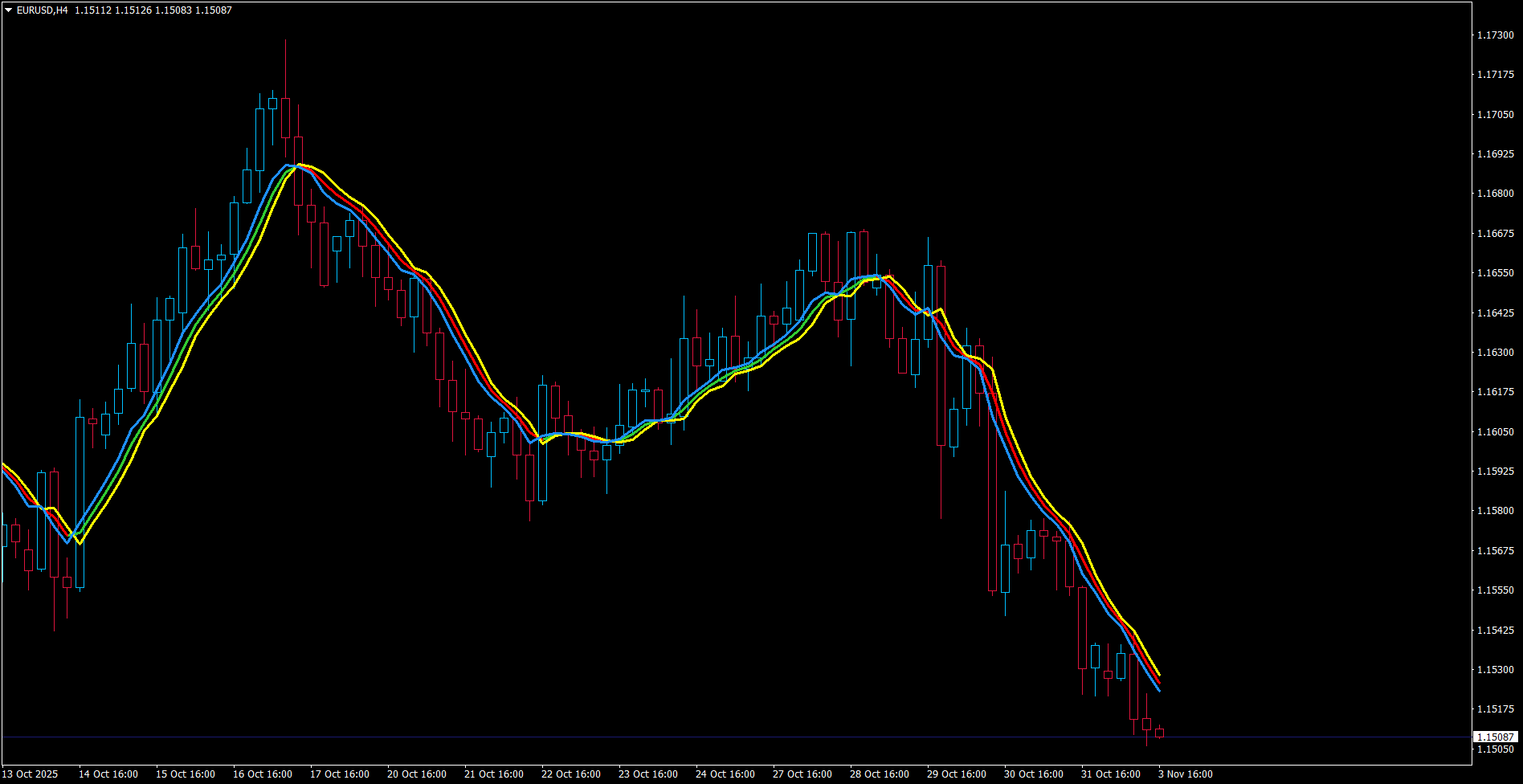Click the 1.16800 price scale label
1523x784 pixels.
[x=1496, y=194]
